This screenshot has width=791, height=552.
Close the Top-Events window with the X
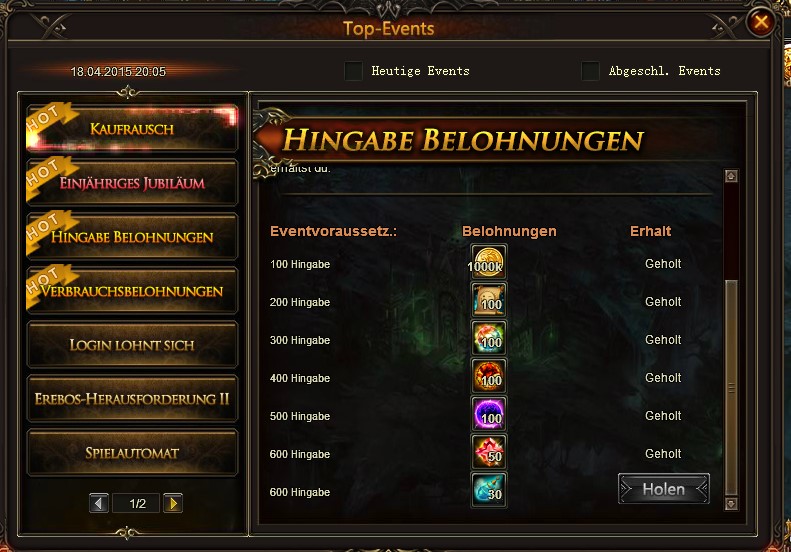coord(761,22)
